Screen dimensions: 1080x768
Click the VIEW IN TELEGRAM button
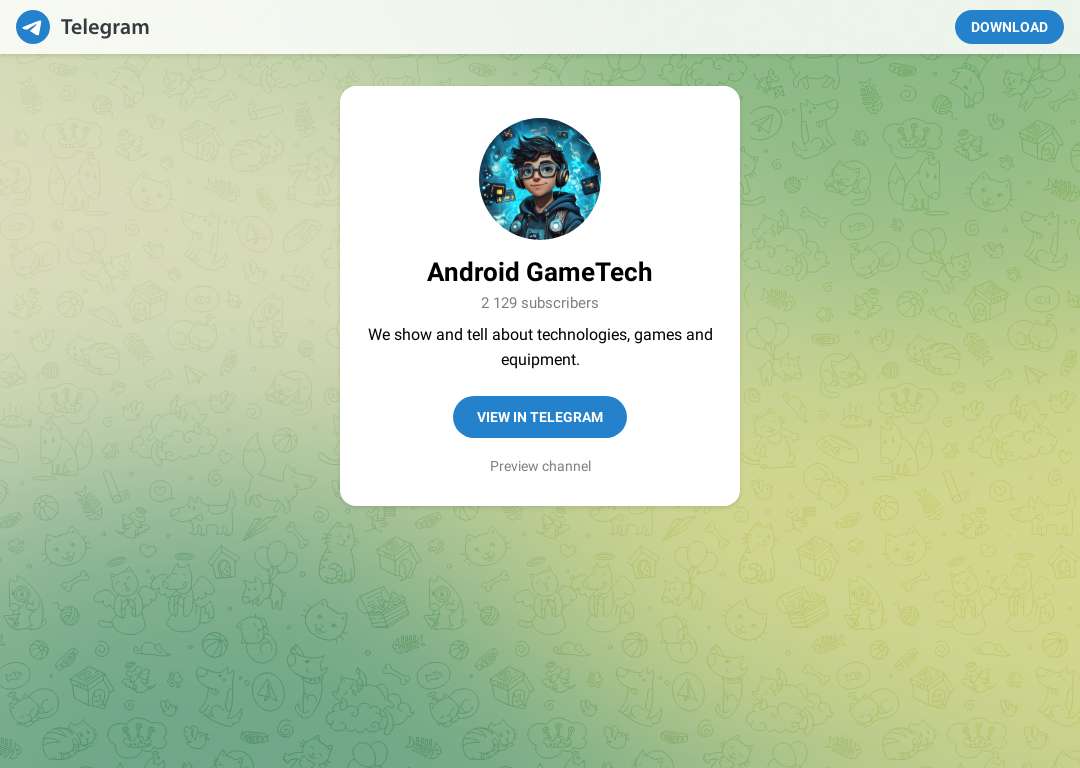(x=540, y=417)
